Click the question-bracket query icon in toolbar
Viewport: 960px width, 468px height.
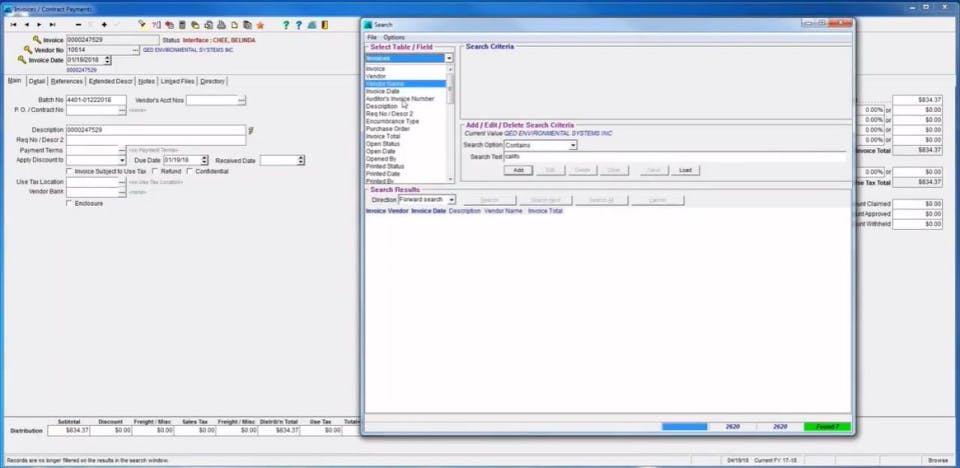point(156,25)
